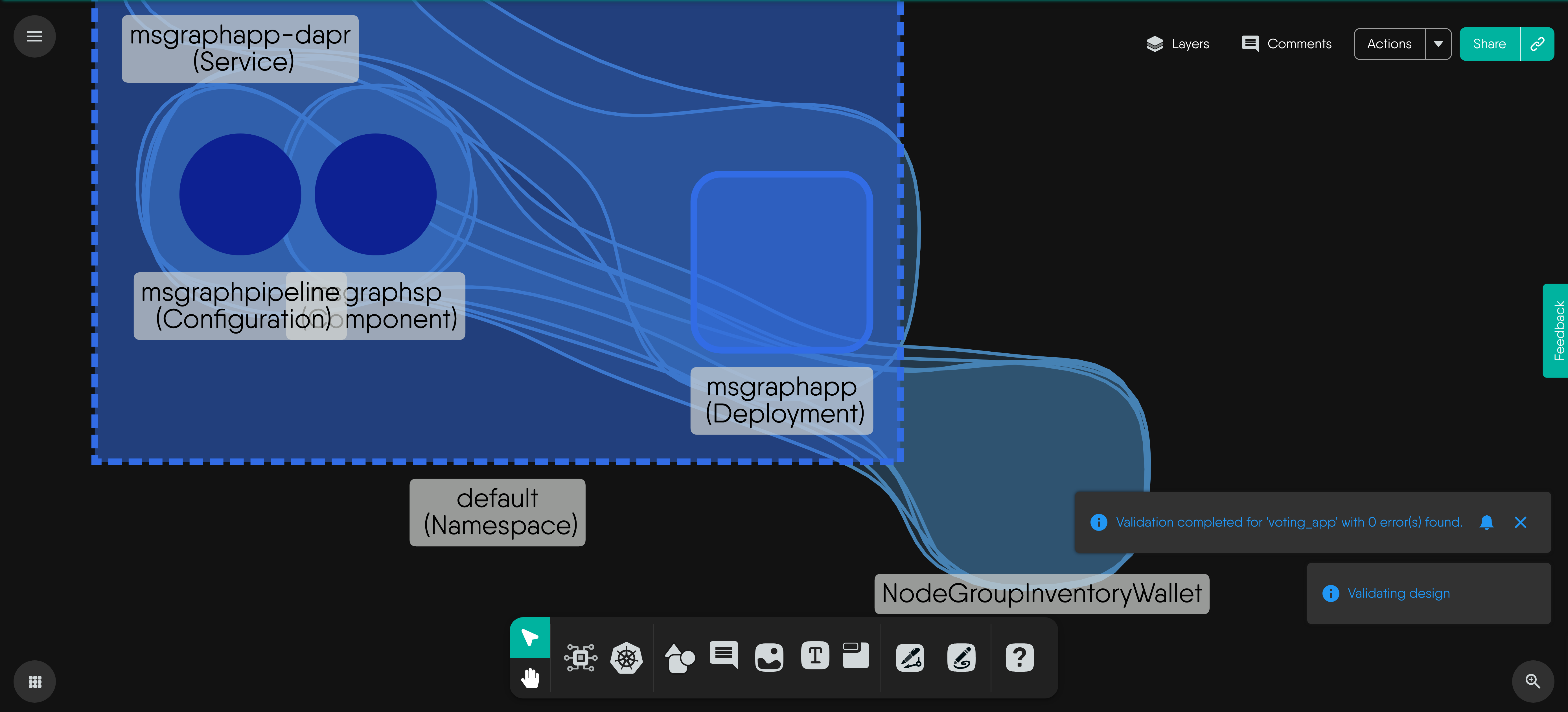Image resolution: width=1568 pixels, height=712 pixels.
Task: Select the image insert tool
Action: 769,658
